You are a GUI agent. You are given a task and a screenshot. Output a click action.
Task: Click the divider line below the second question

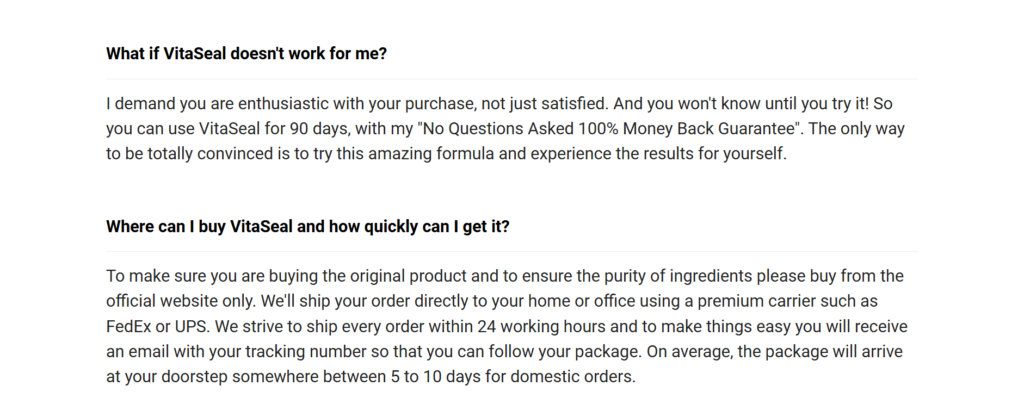512,252
